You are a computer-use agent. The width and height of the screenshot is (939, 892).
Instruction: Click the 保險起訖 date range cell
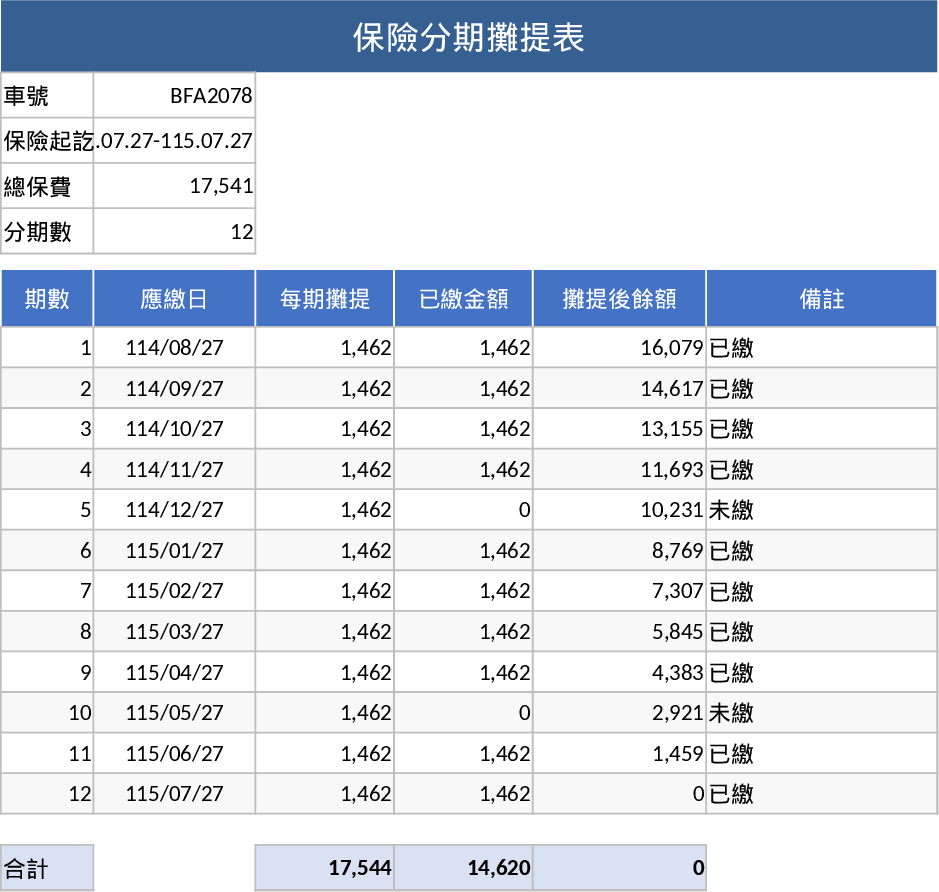175,140
